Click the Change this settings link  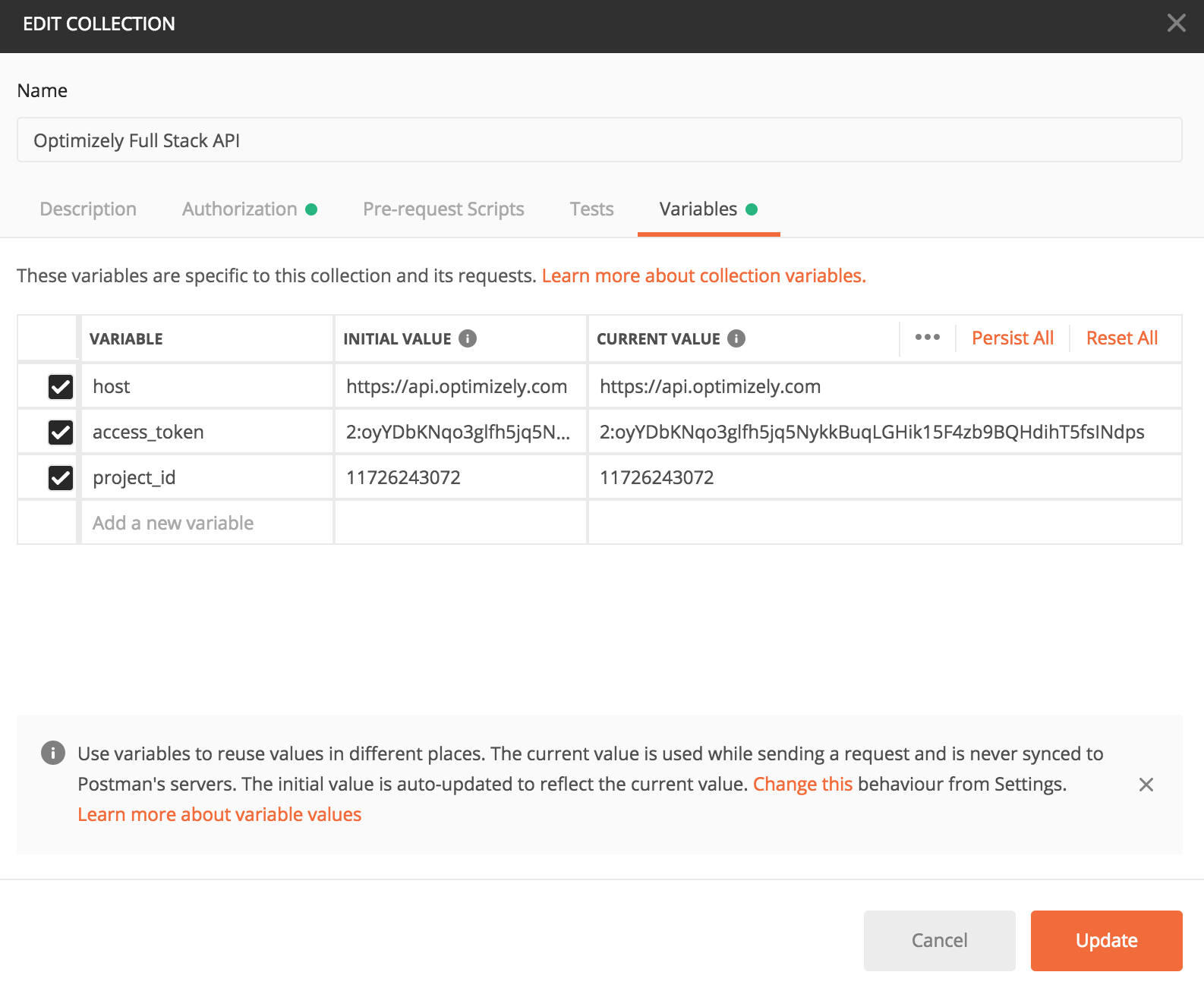tap(802, 784)
